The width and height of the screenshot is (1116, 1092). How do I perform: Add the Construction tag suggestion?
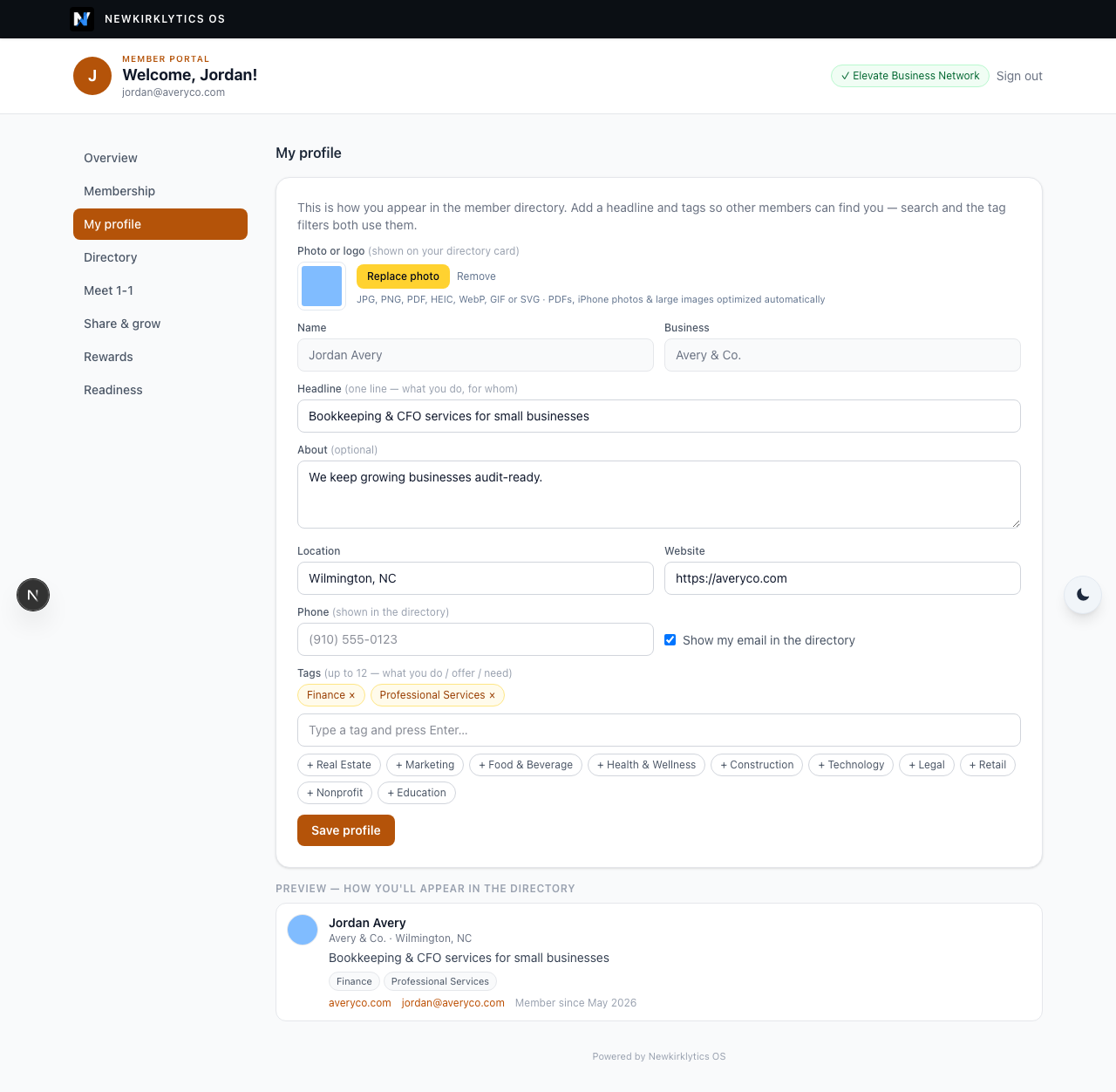[x=757, y=765]
